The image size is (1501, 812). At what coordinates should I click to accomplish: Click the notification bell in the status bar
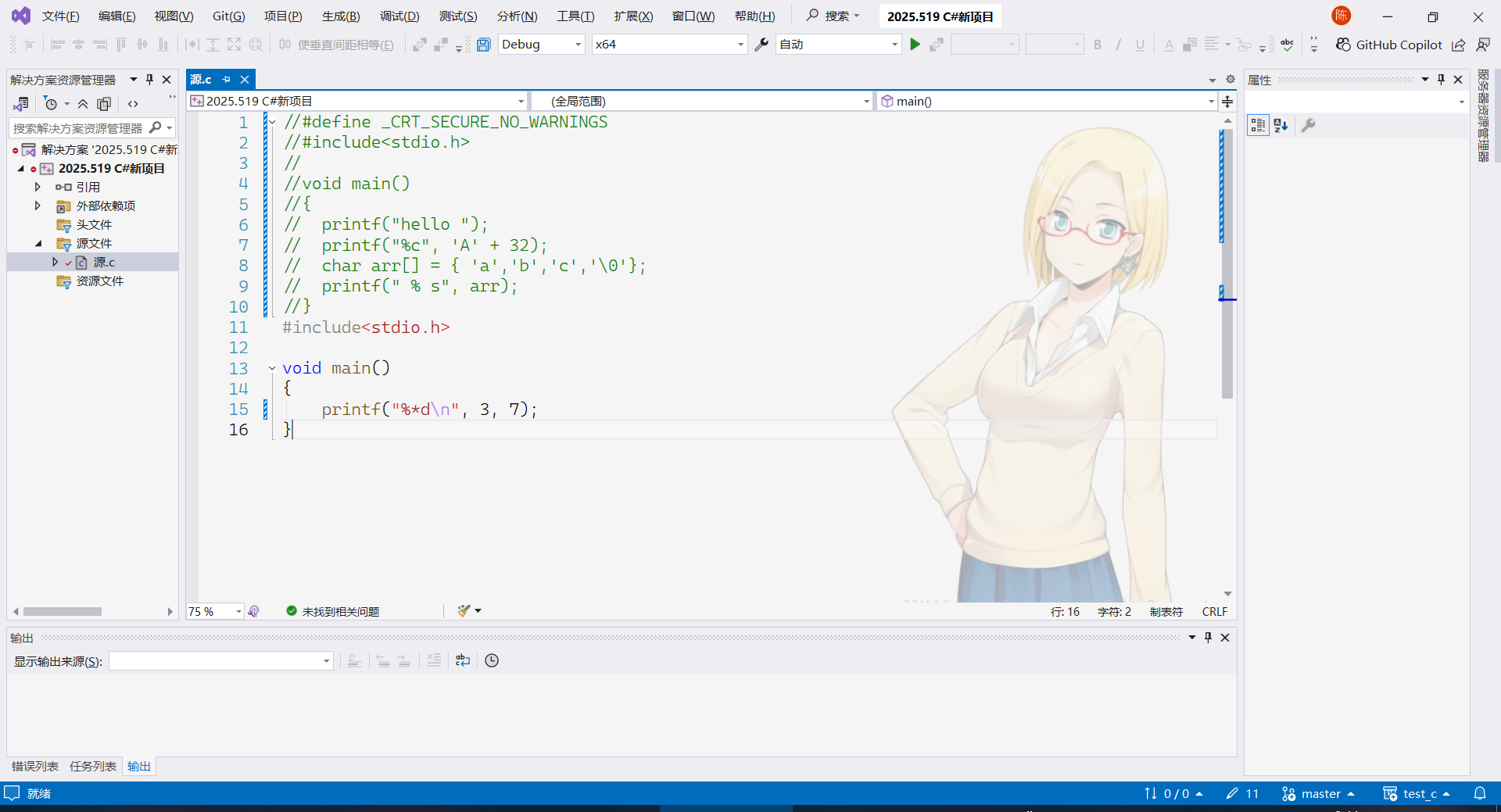1479,793
